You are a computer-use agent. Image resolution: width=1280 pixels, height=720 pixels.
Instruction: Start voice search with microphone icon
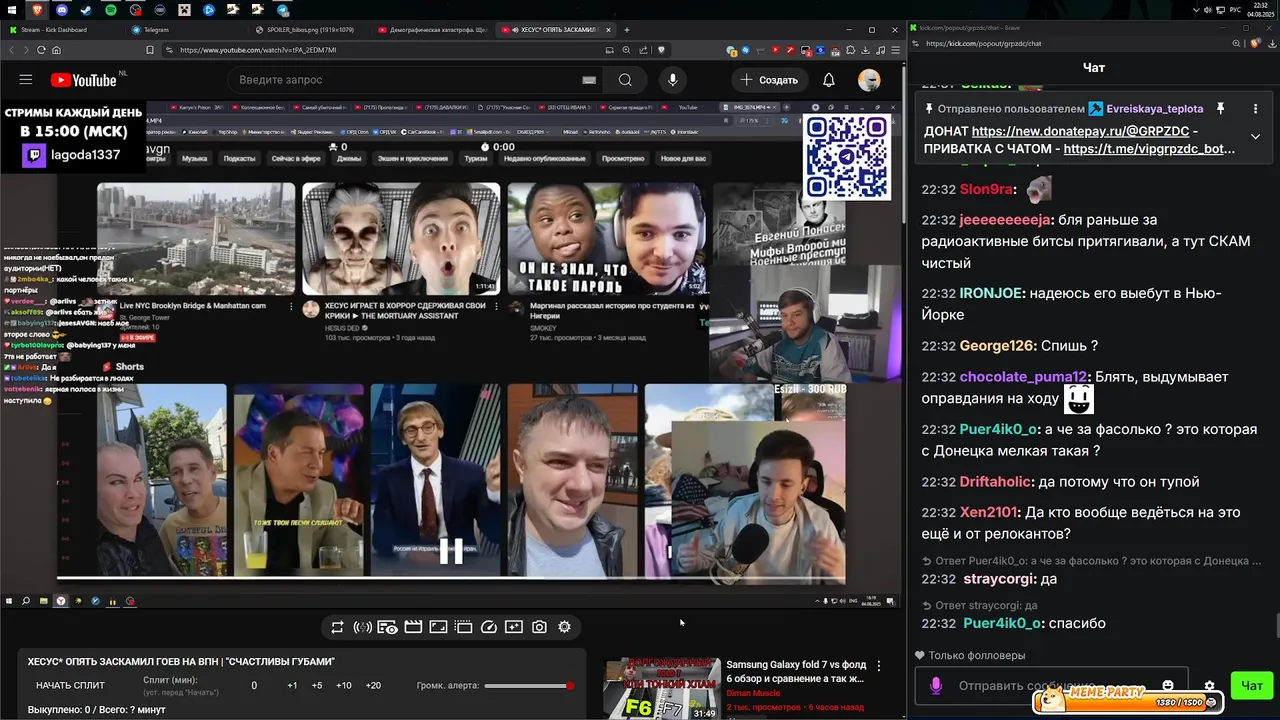pos(672,80)
